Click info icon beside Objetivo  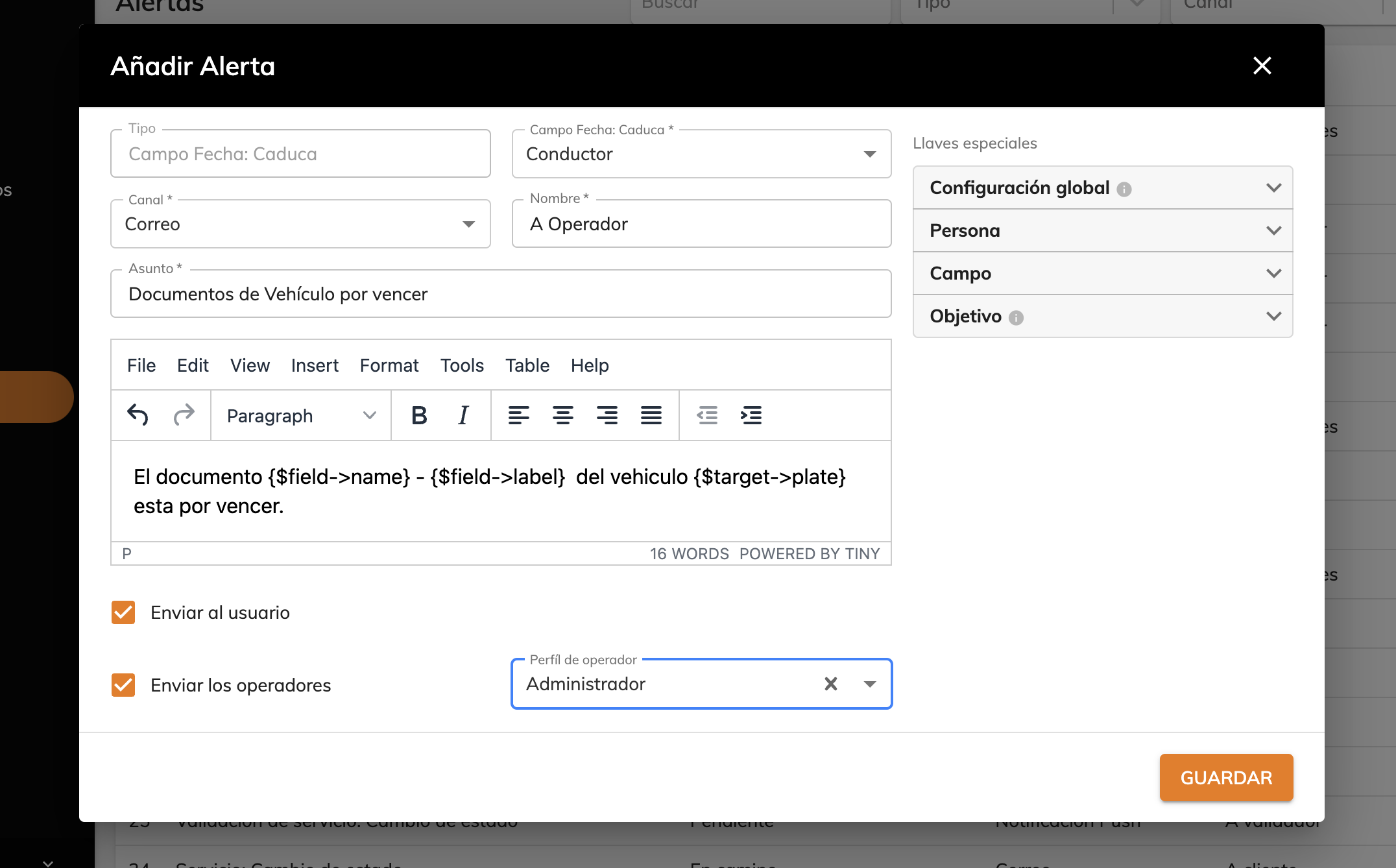click(1016, 317)
